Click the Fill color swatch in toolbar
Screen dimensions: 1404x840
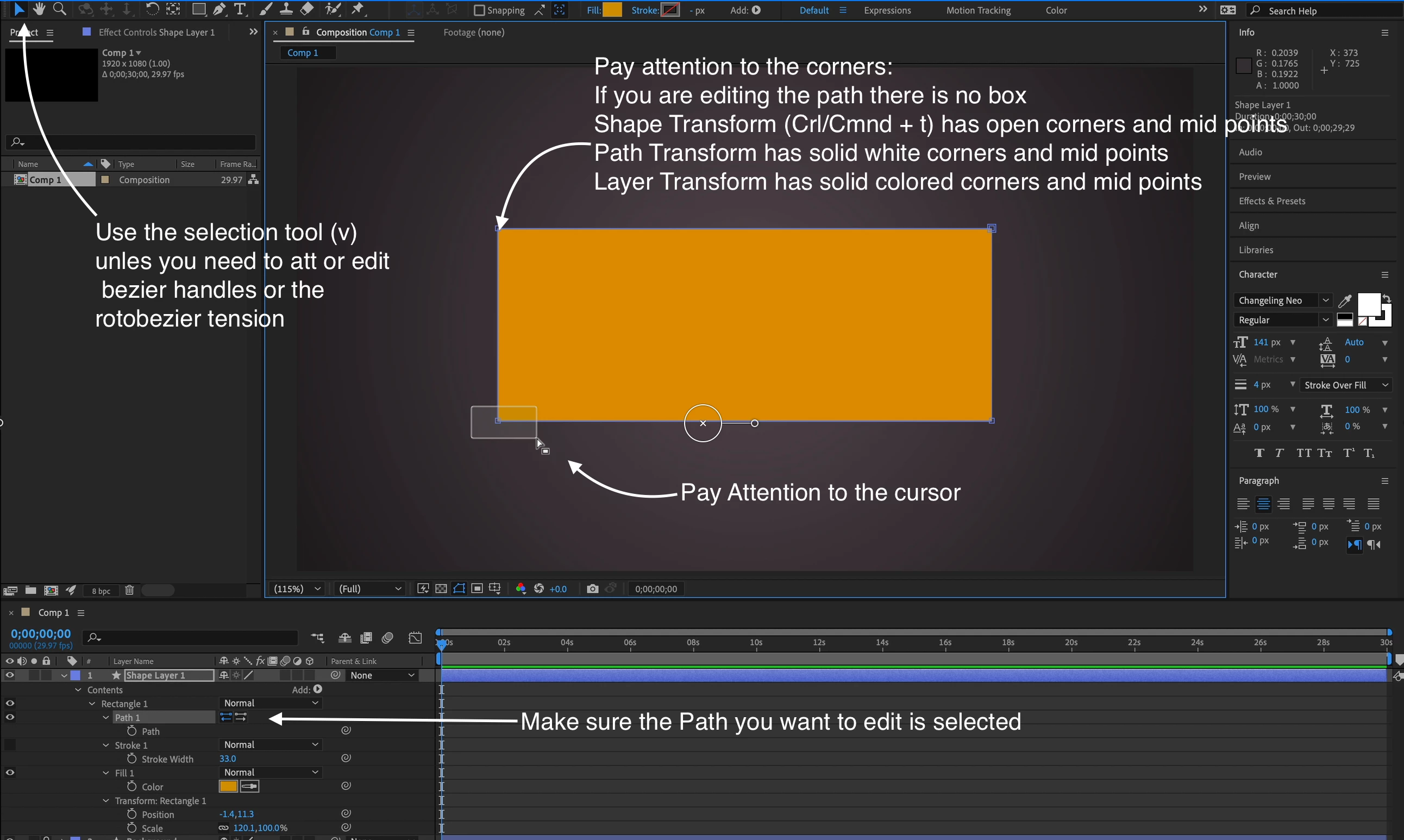pos(612,10)
